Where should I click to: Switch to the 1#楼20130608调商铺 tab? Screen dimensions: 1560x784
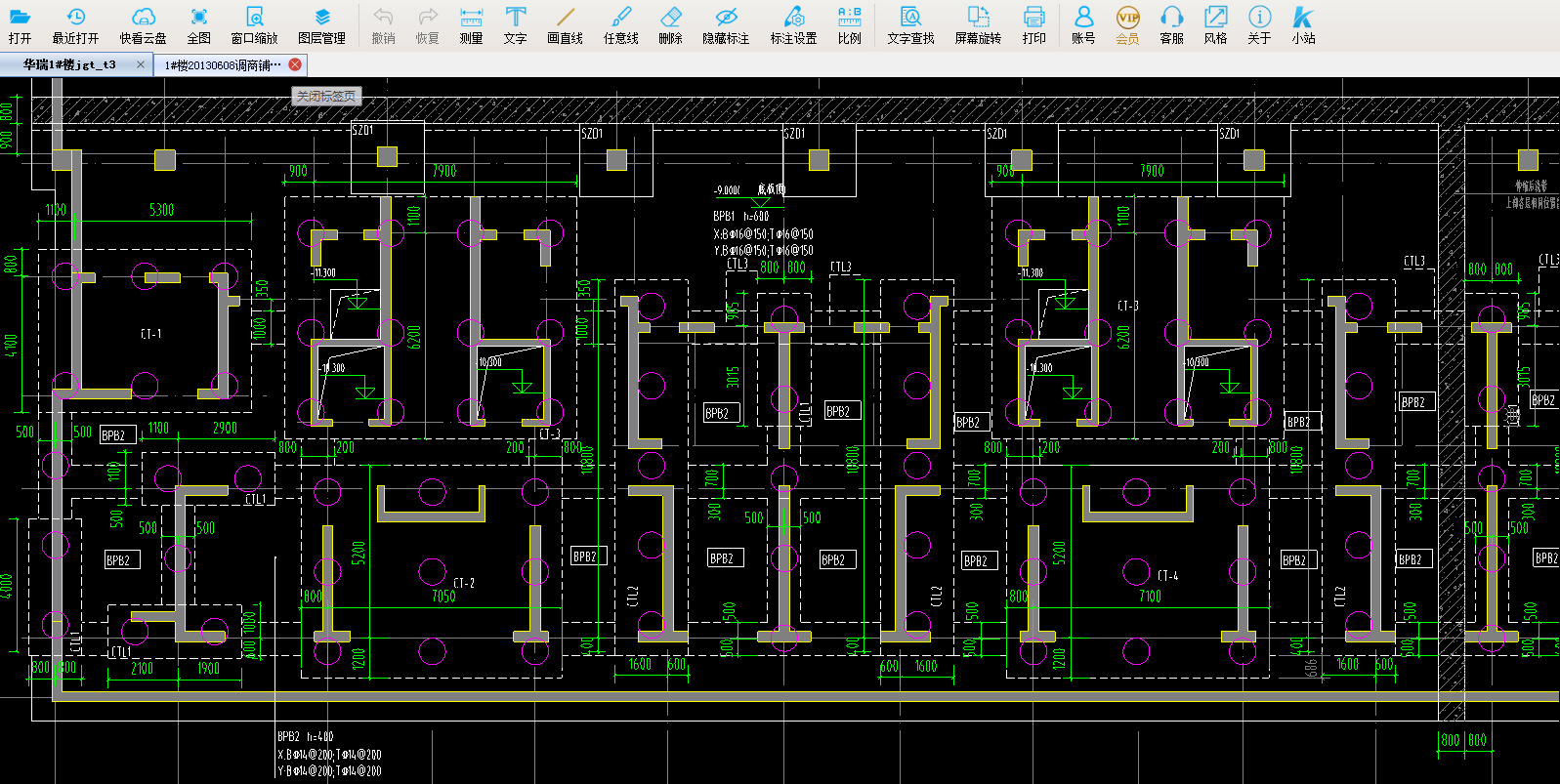point(223,64)
